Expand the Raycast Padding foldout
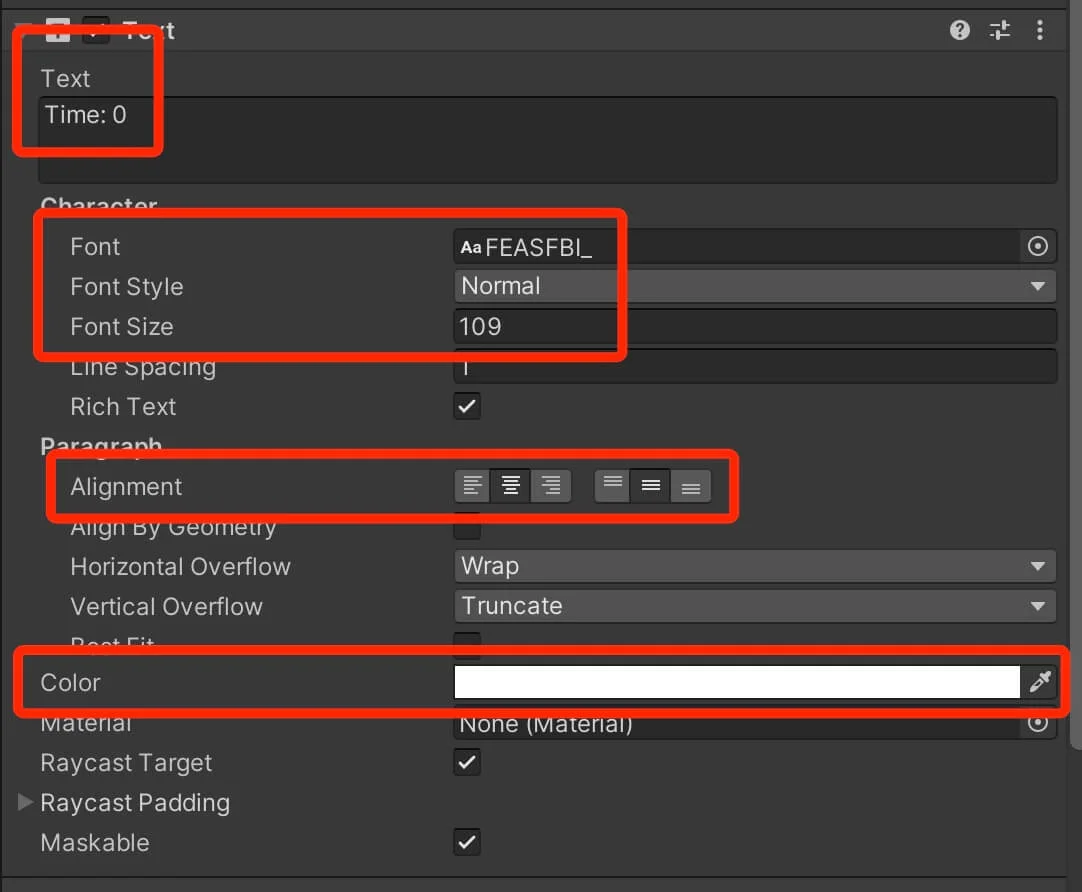 tap(26, 802)
